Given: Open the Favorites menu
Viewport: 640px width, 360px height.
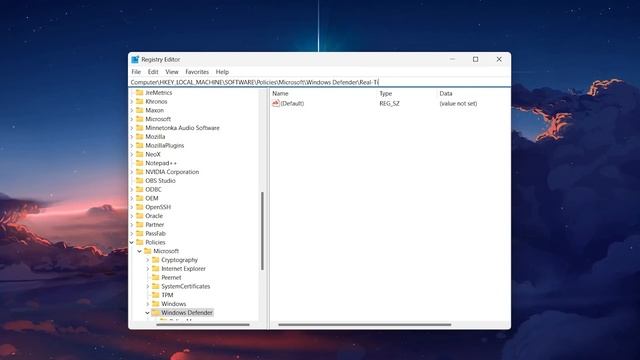Looking at the screenshot, I should [x=197, y=72].
